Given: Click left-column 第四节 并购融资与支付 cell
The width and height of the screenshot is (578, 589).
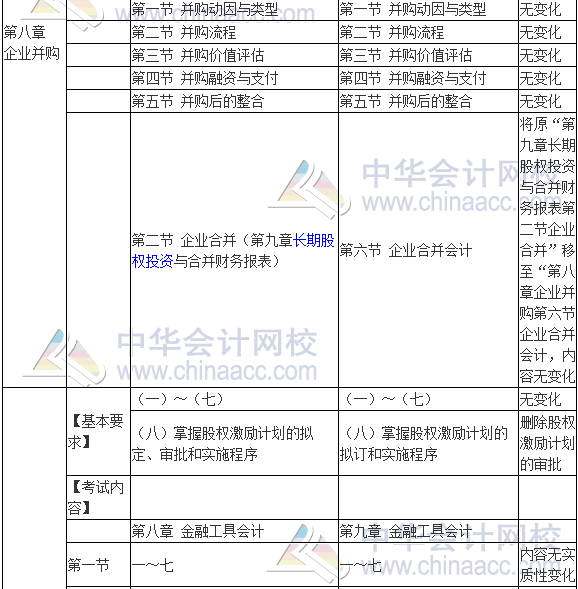Looking at the screenshot, I should [234, 78].
